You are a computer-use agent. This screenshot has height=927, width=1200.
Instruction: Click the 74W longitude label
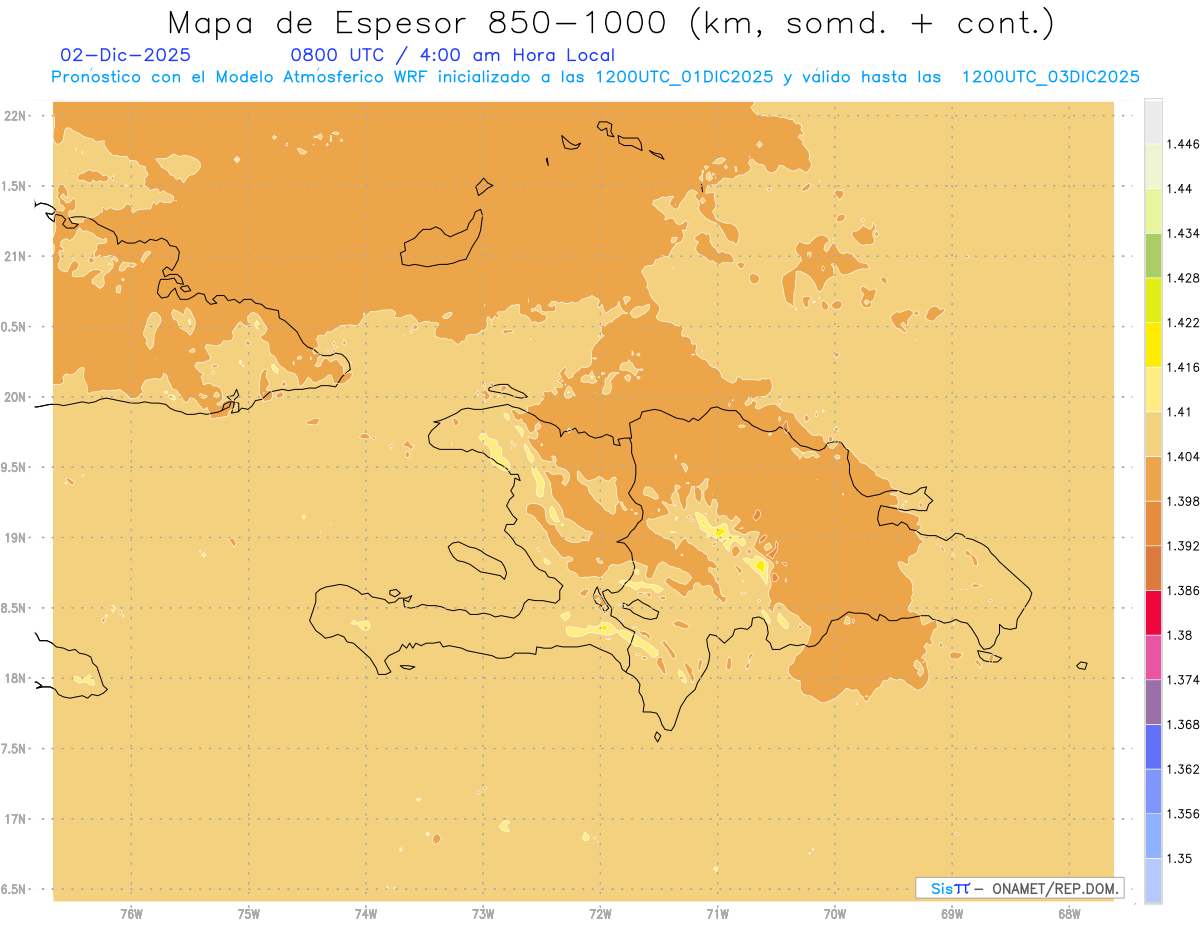click(366, 913)
